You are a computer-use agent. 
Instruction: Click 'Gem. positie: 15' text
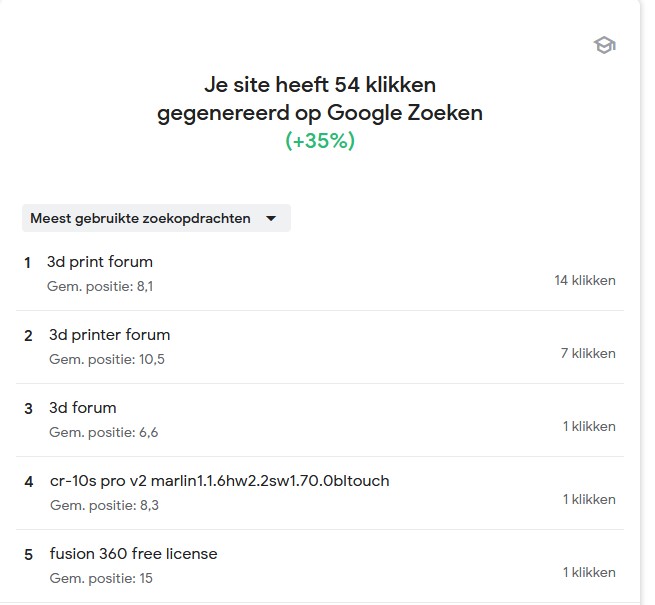pyautogui.click(x=99, y=579)
